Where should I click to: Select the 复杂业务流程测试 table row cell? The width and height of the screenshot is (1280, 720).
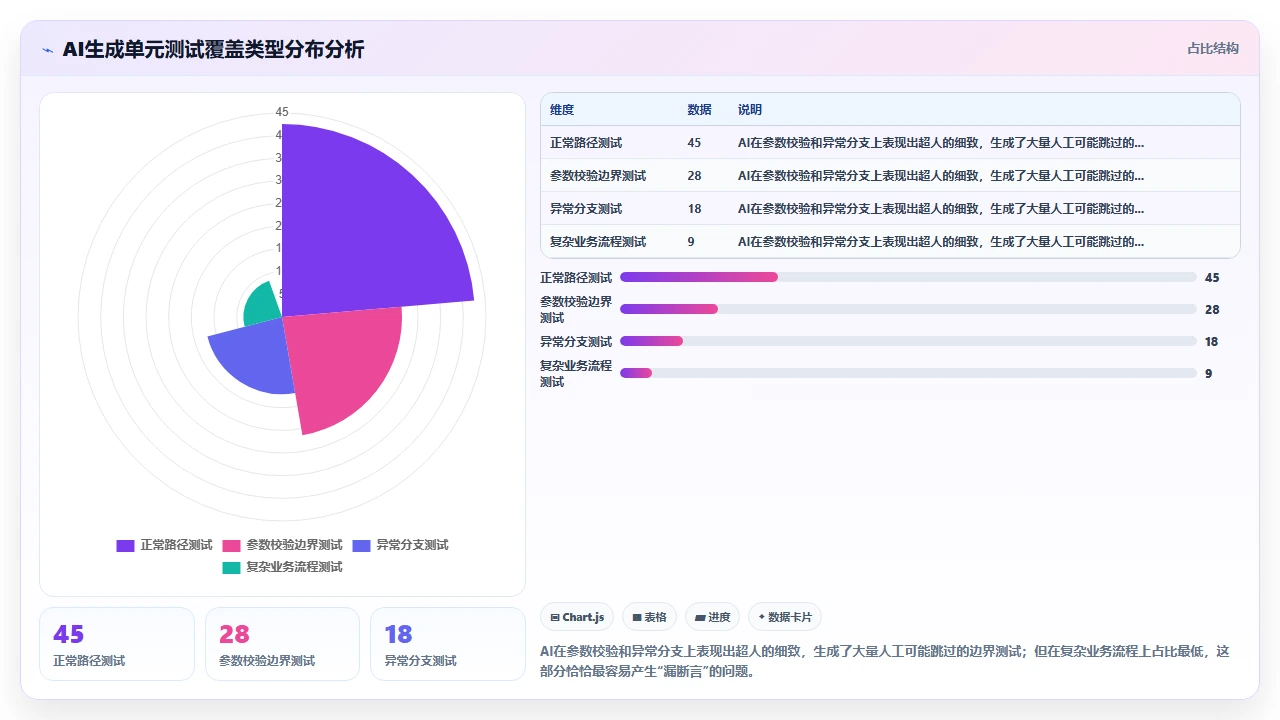pos(598,242)
